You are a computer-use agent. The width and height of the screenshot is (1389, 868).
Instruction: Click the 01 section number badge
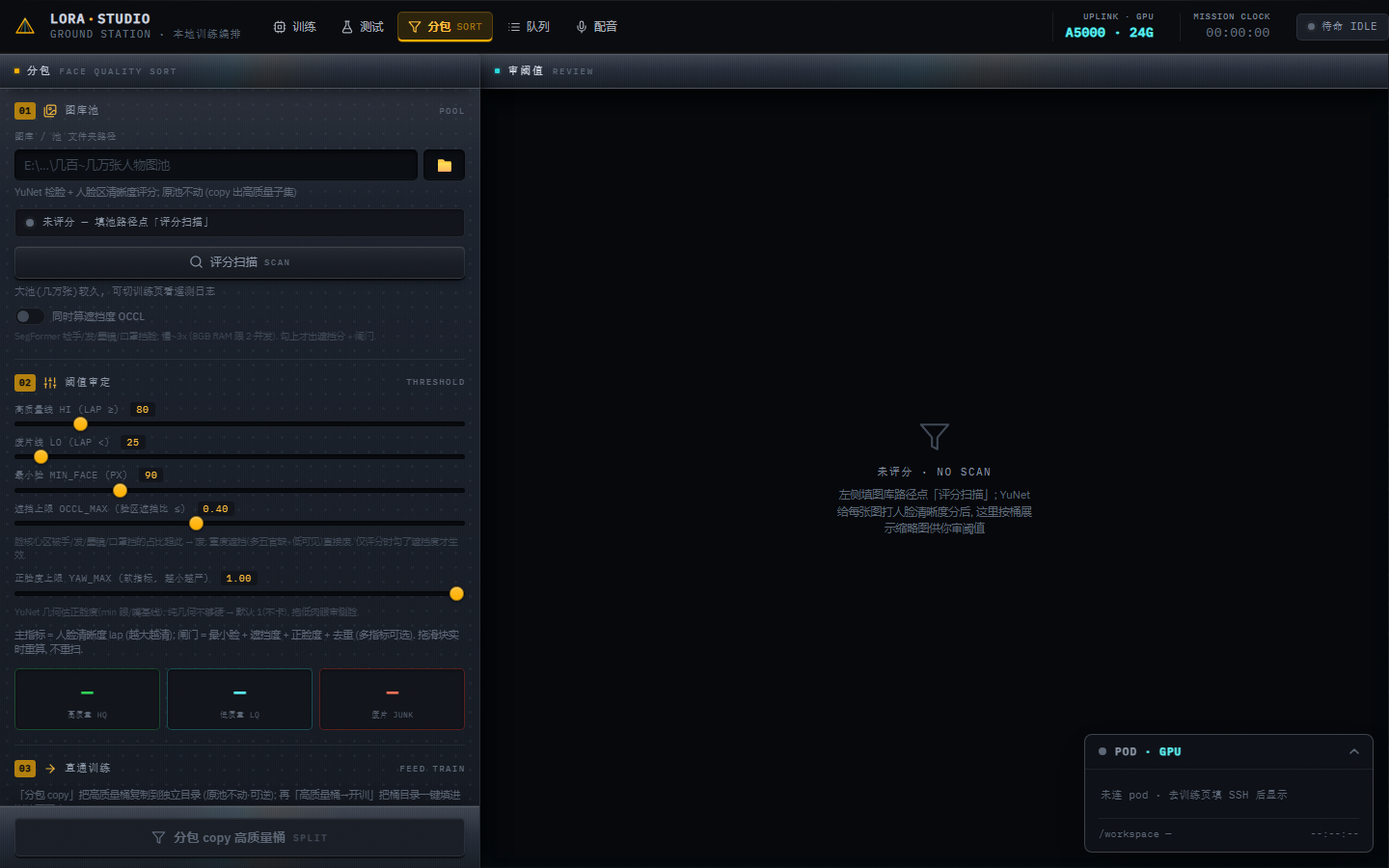pos(25,111)
